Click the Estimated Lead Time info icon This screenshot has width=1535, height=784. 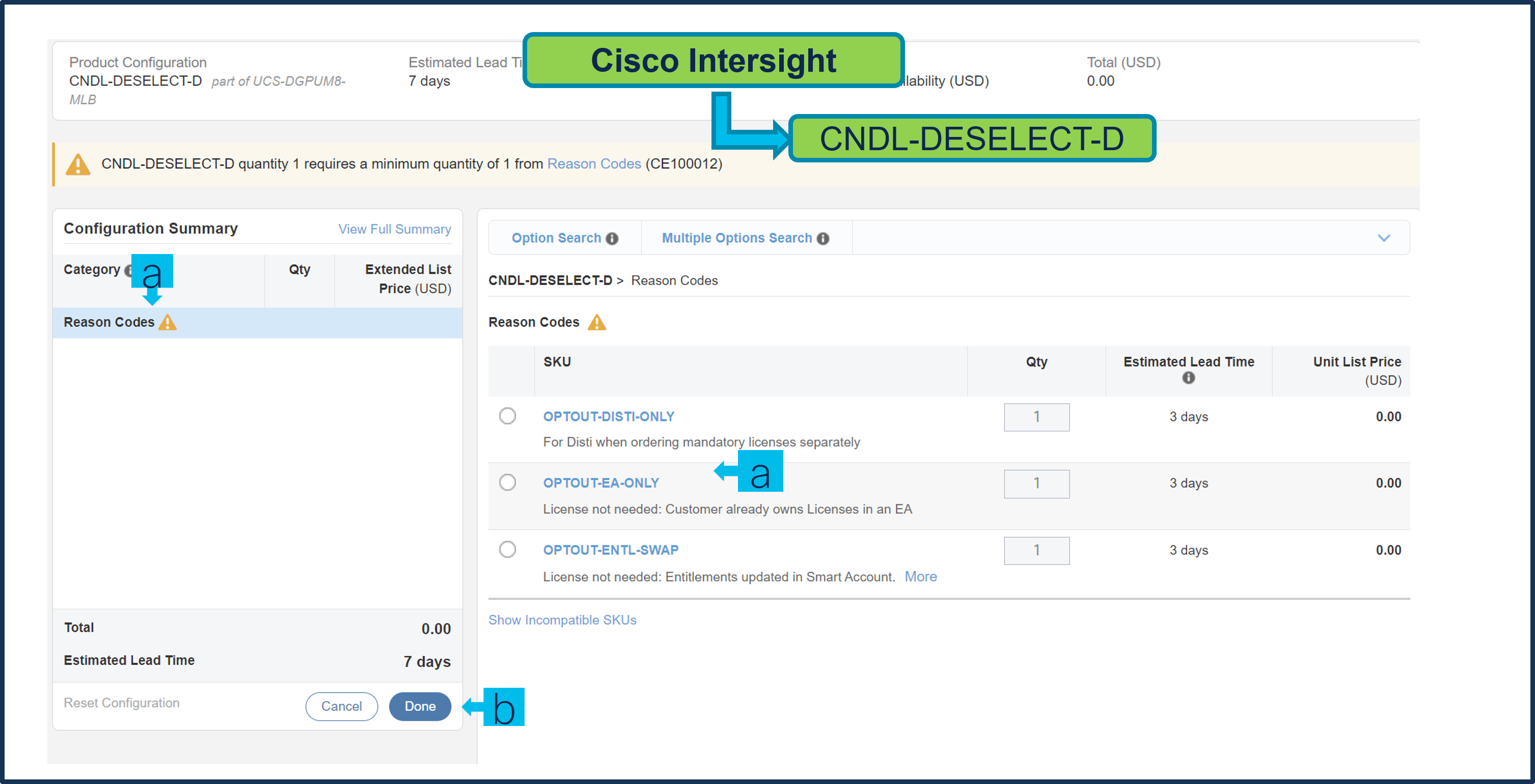(x=1188, y=378)
